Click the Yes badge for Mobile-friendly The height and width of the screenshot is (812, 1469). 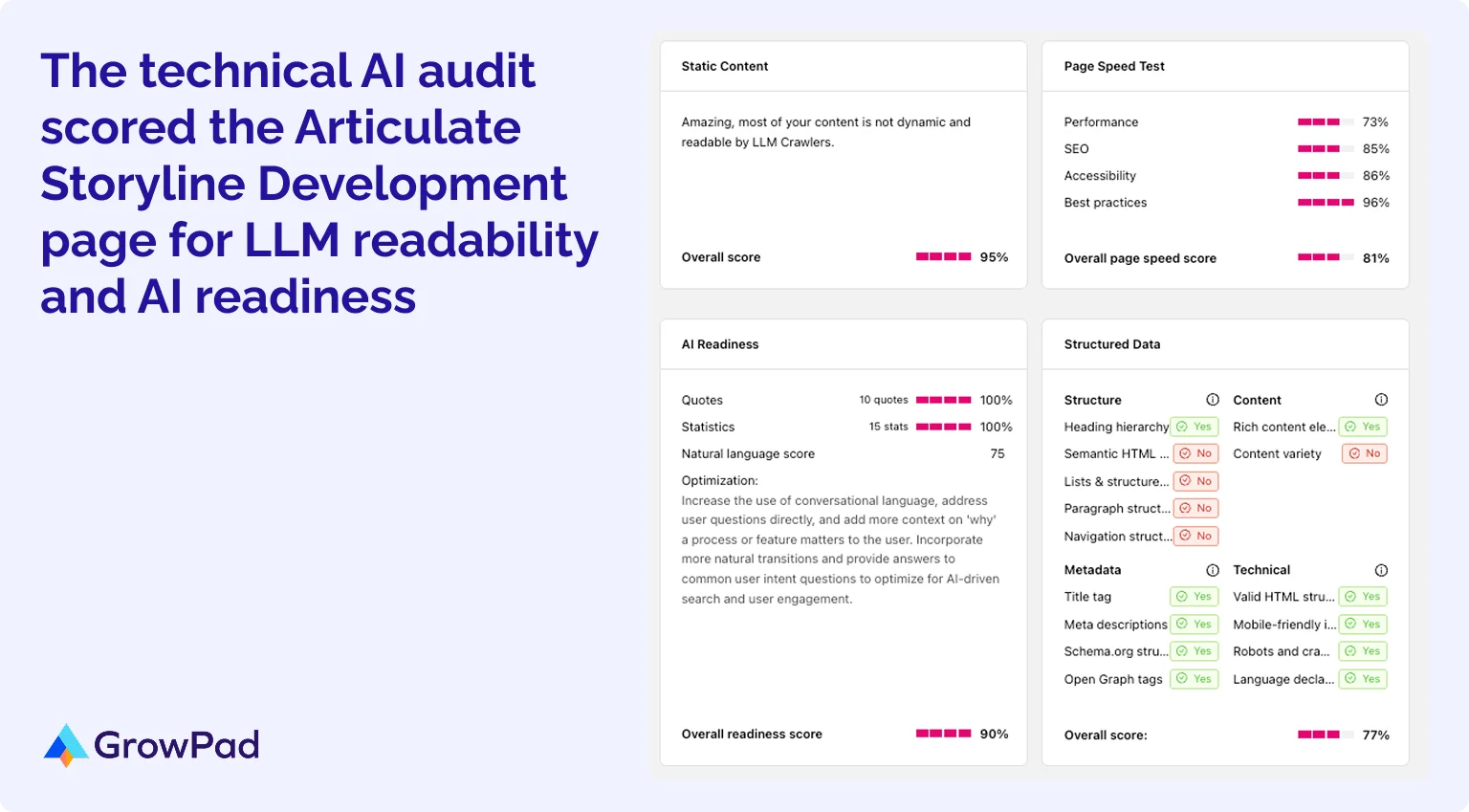click(x=1363, y=624)
